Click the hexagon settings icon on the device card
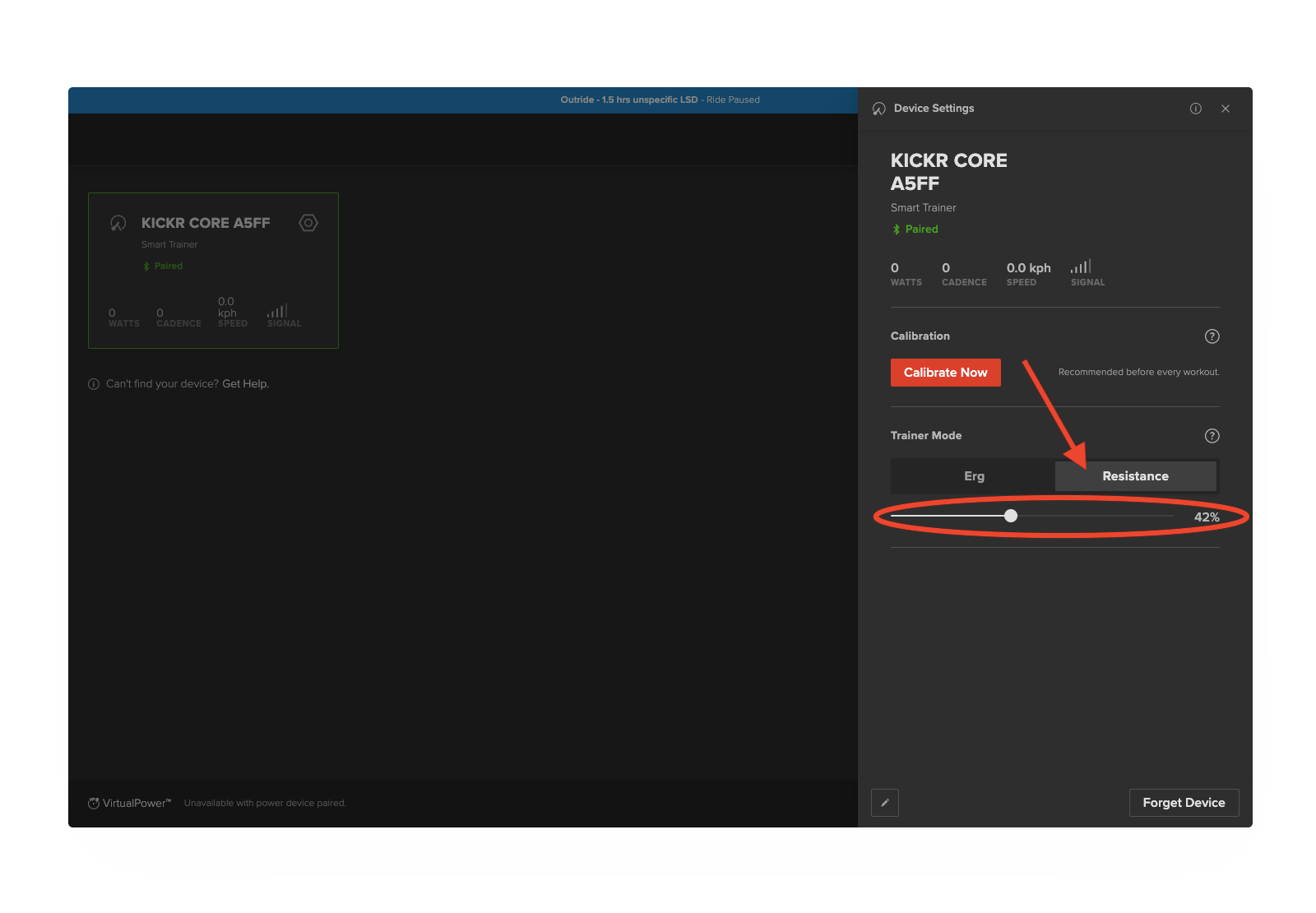Viewport: 1316px width, 913px height. coord(308,223)
